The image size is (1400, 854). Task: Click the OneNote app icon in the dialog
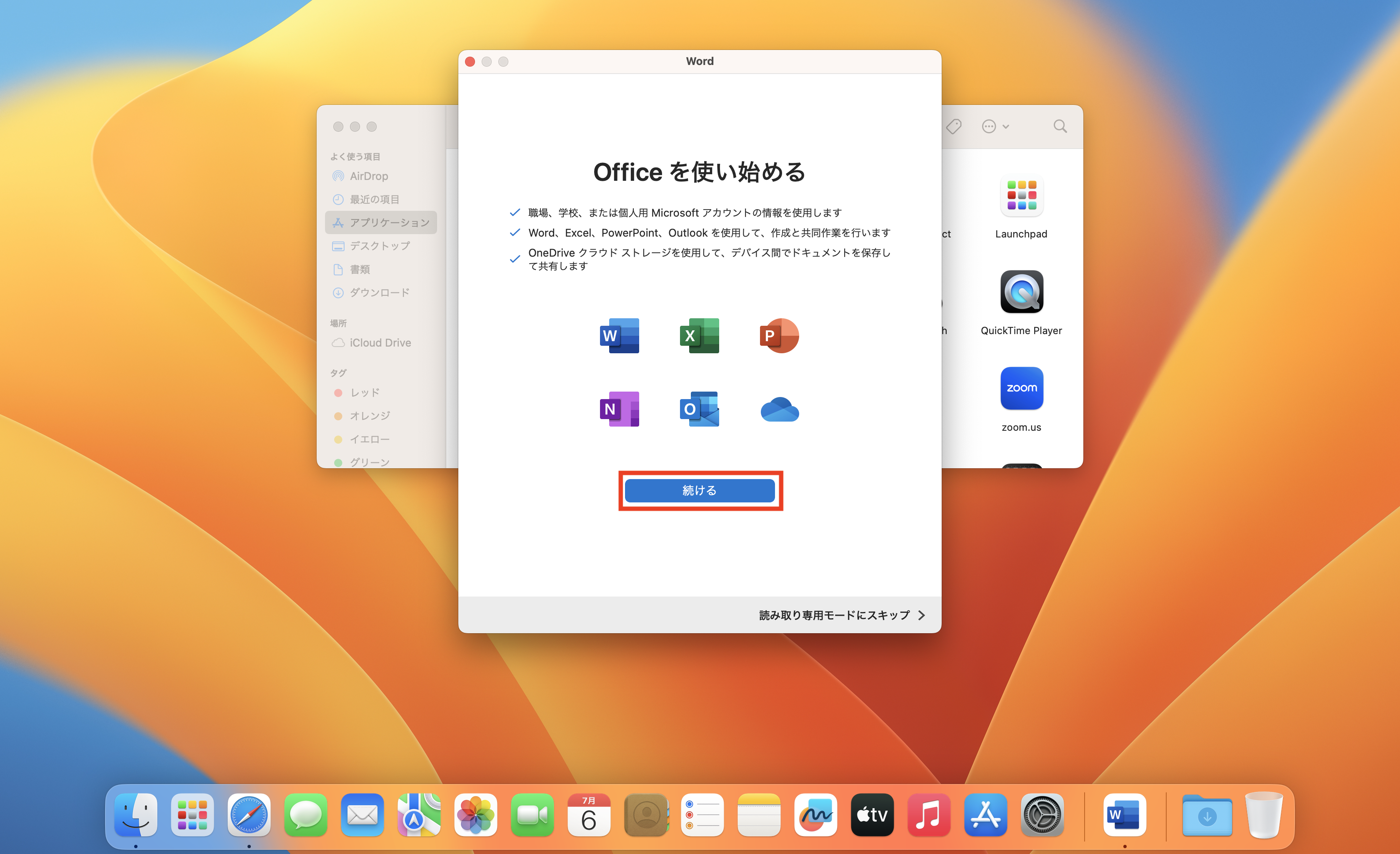click(x=619, y=409)
